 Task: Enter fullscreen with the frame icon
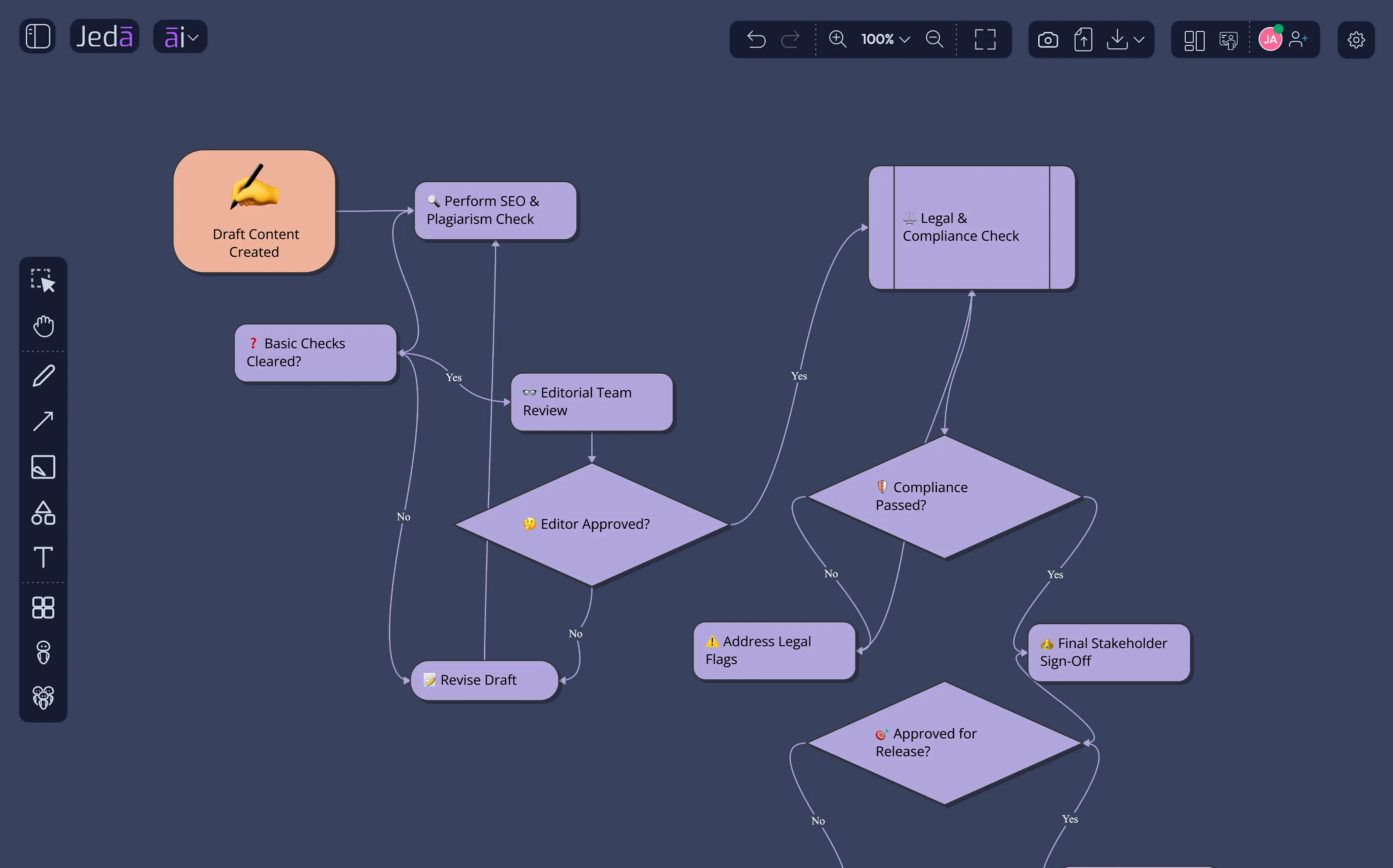click(985, 39)
